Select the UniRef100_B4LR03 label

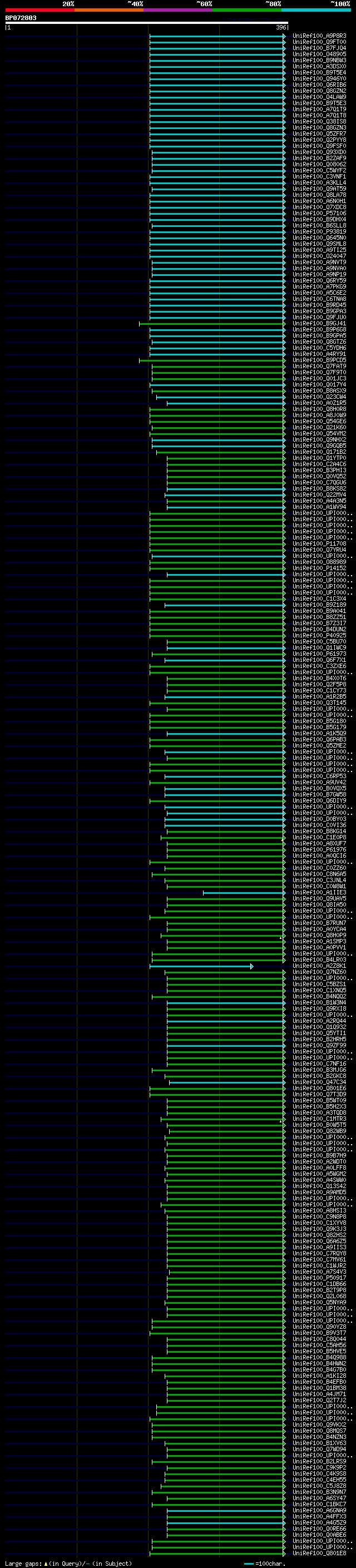pyautogui.click(x=319, y=960)
